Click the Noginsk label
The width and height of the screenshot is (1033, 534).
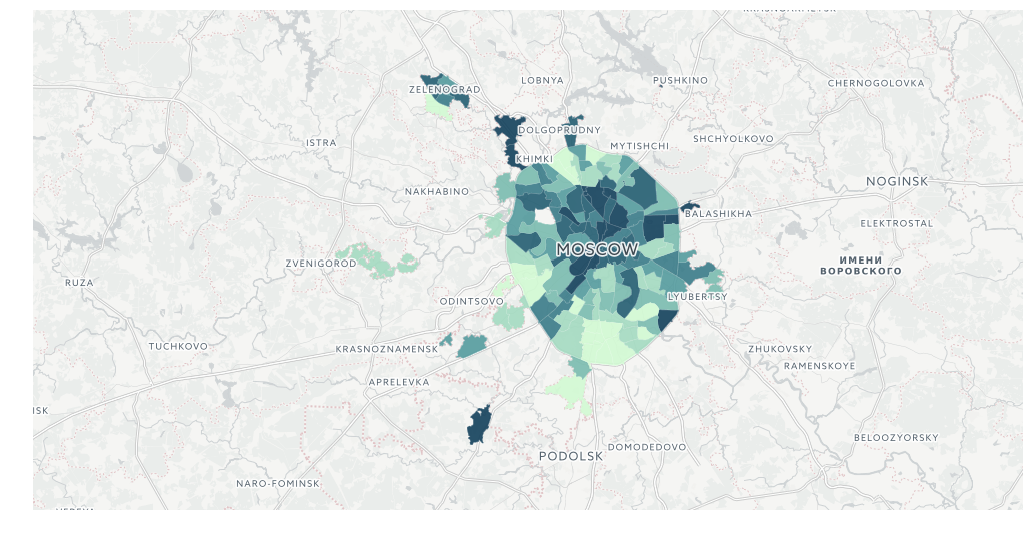pyautogui.click(x=897, y=181)
